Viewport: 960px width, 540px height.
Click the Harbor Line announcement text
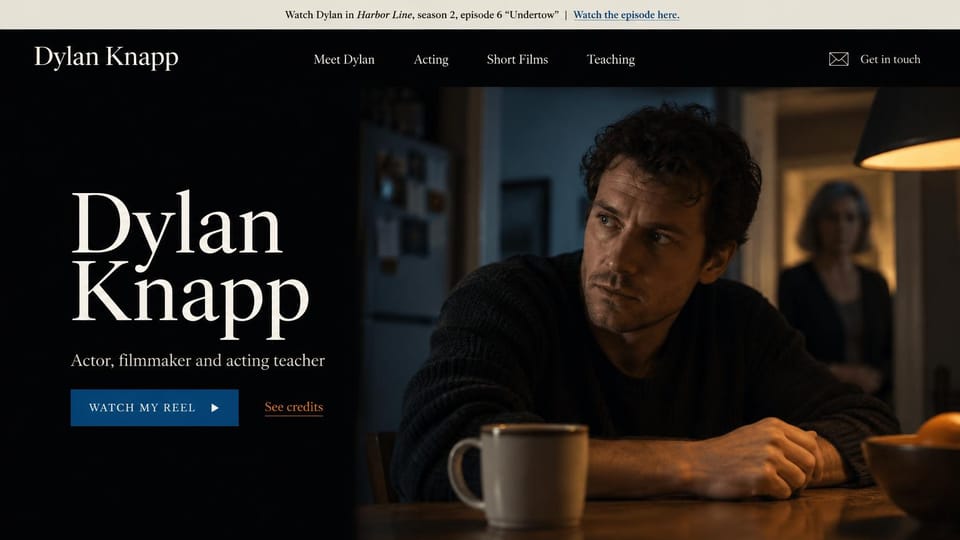tap(422, 15)
